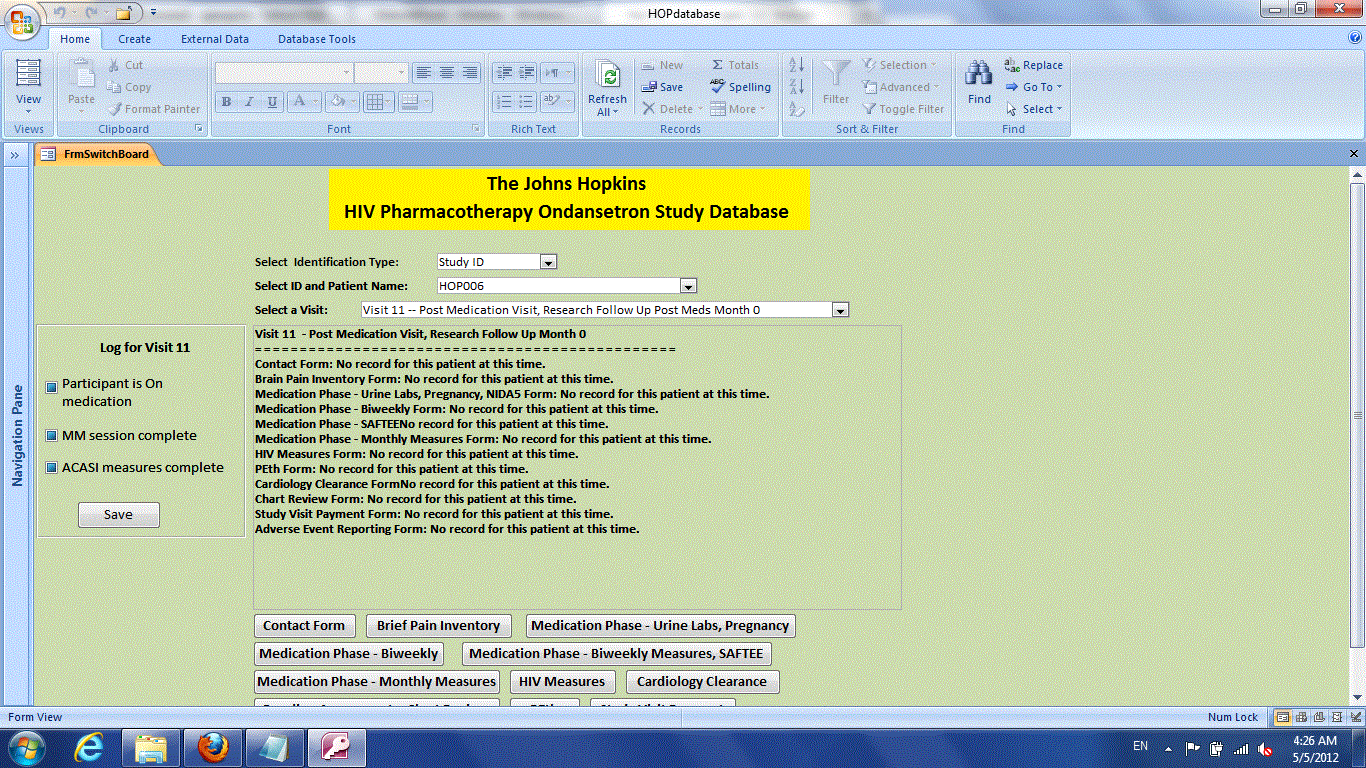Viewport: 1366px width, 768px height.
Task: Toggle Participant is On medication checkbox
Action: 52,388
